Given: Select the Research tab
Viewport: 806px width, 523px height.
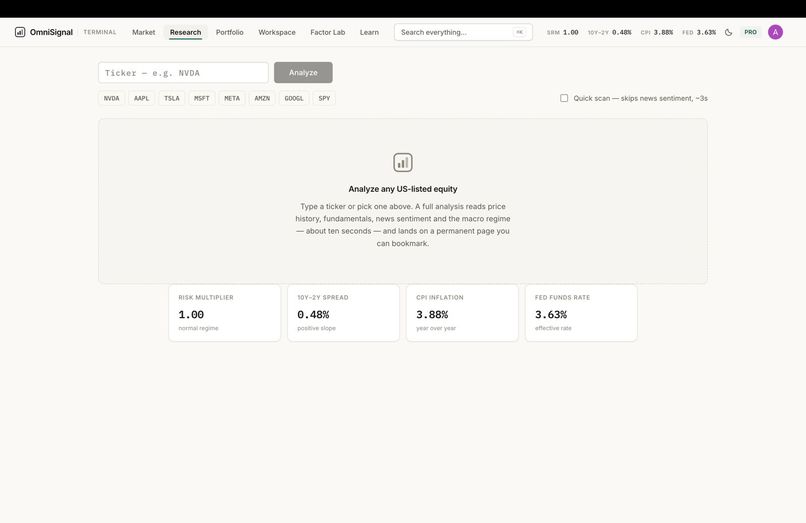Looking at the screenshot, I should click(186, 32).
